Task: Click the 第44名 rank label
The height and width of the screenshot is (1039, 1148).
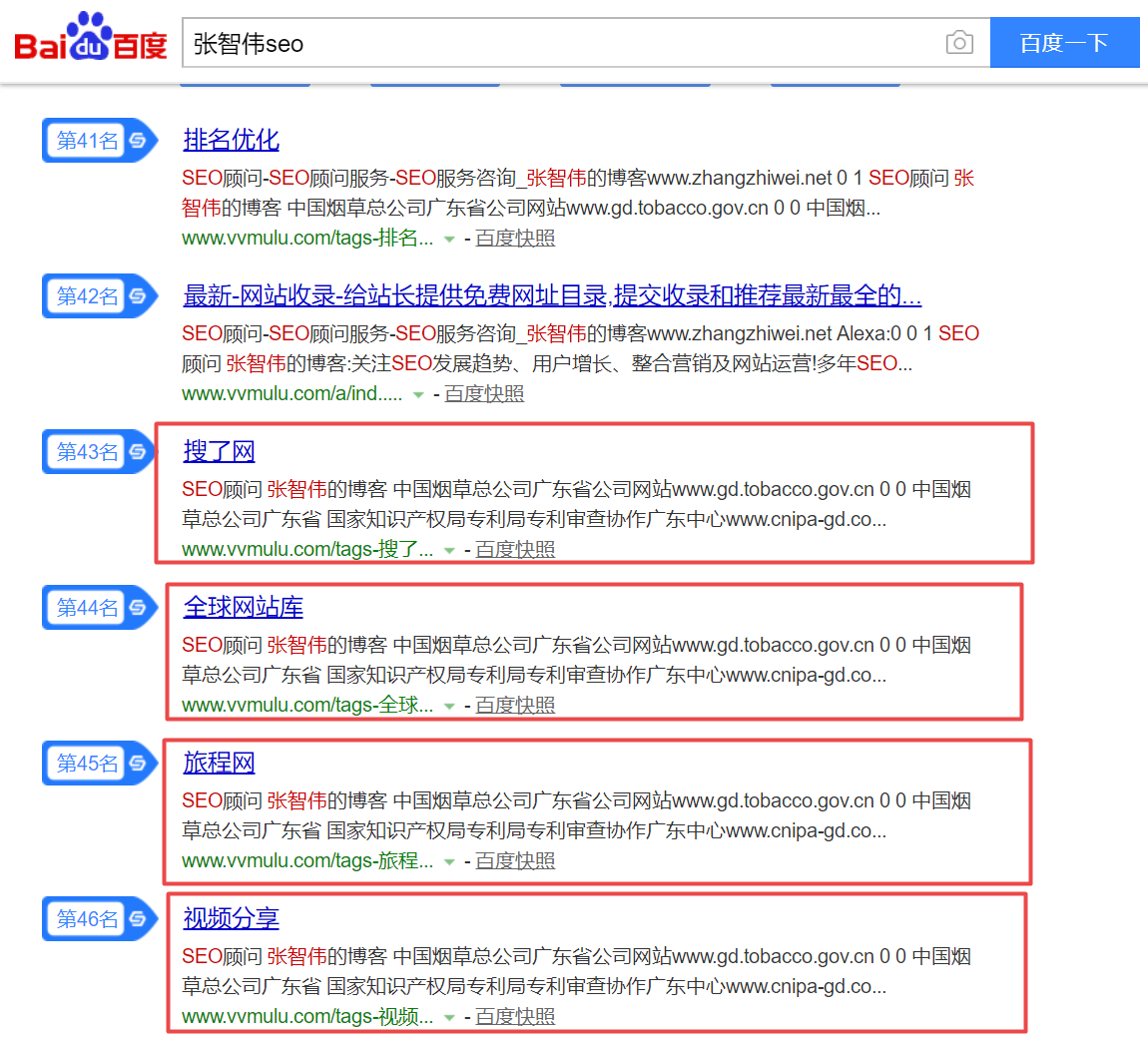Action: click(87, 607)
